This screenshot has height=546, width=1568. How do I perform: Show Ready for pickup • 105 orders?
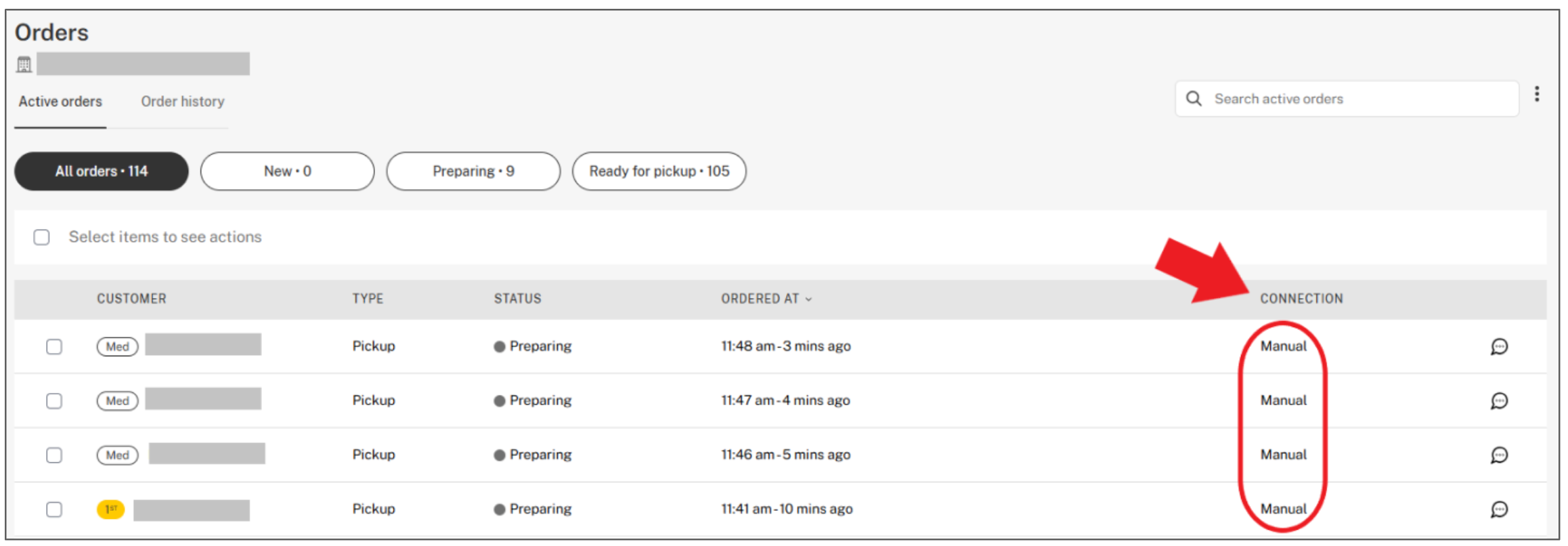pyautogui.click(x=659, y=171)
